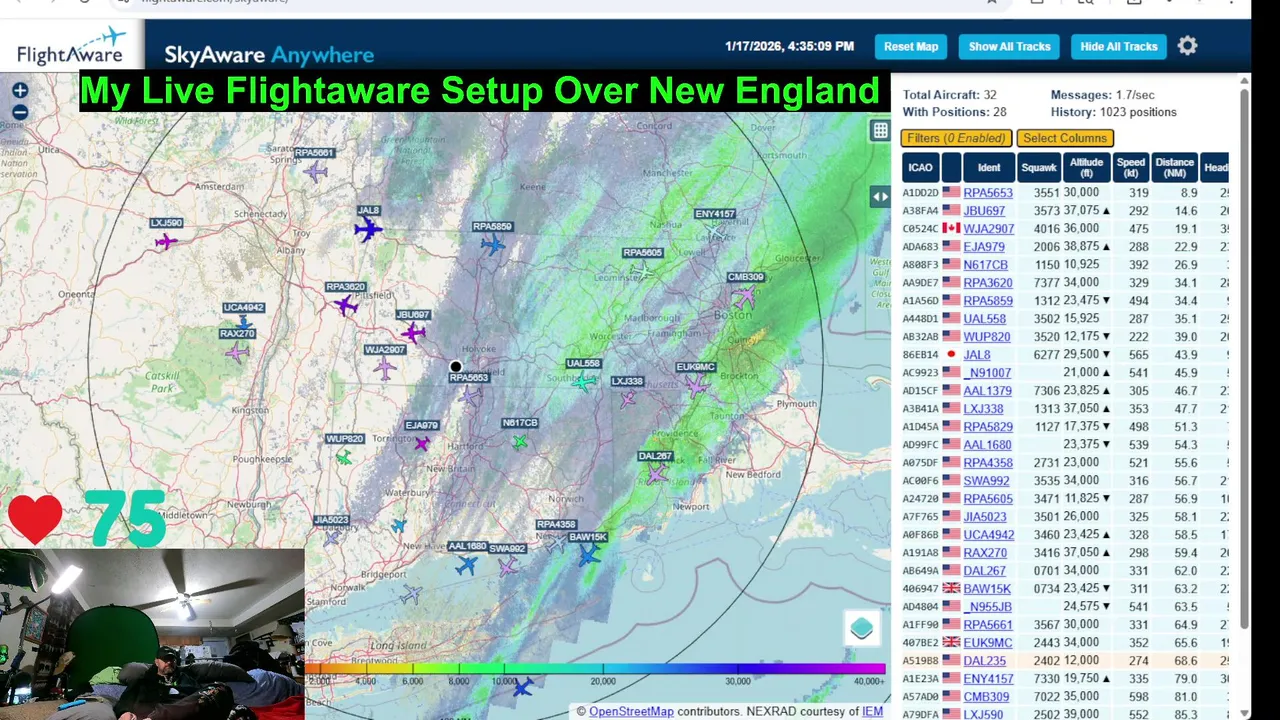Select aircraft RPA5661 on the map
This screenshot has width=1280, height=720.
(316, 171)
